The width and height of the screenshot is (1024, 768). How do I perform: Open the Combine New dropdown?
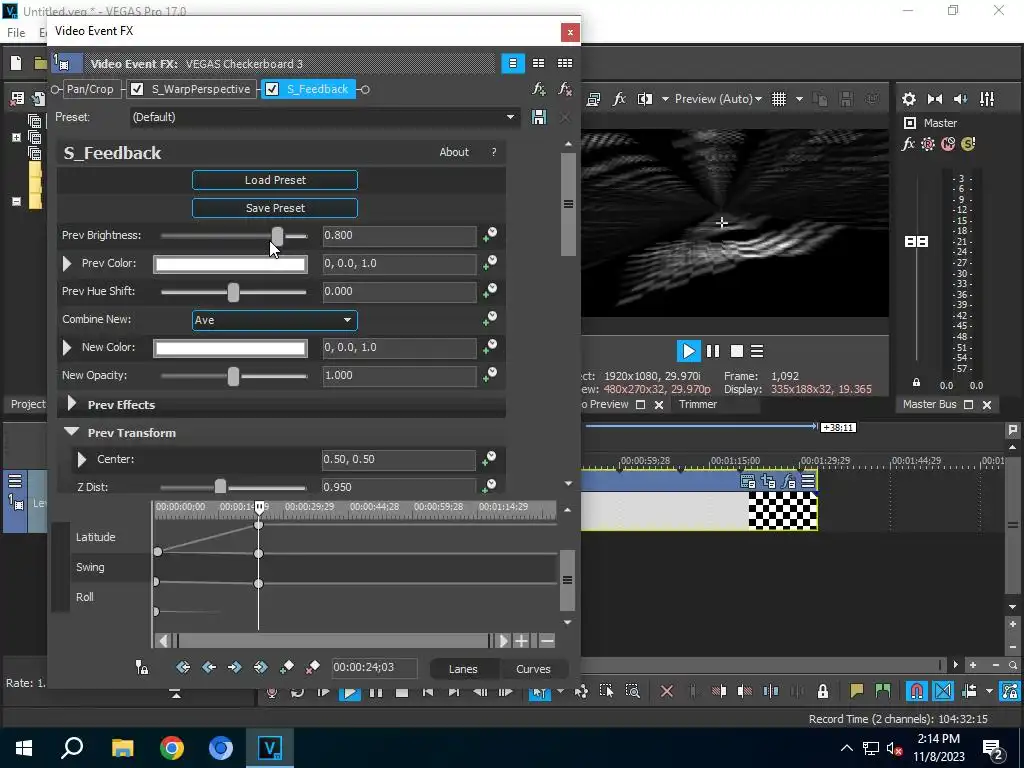click(x=274, y=320)
